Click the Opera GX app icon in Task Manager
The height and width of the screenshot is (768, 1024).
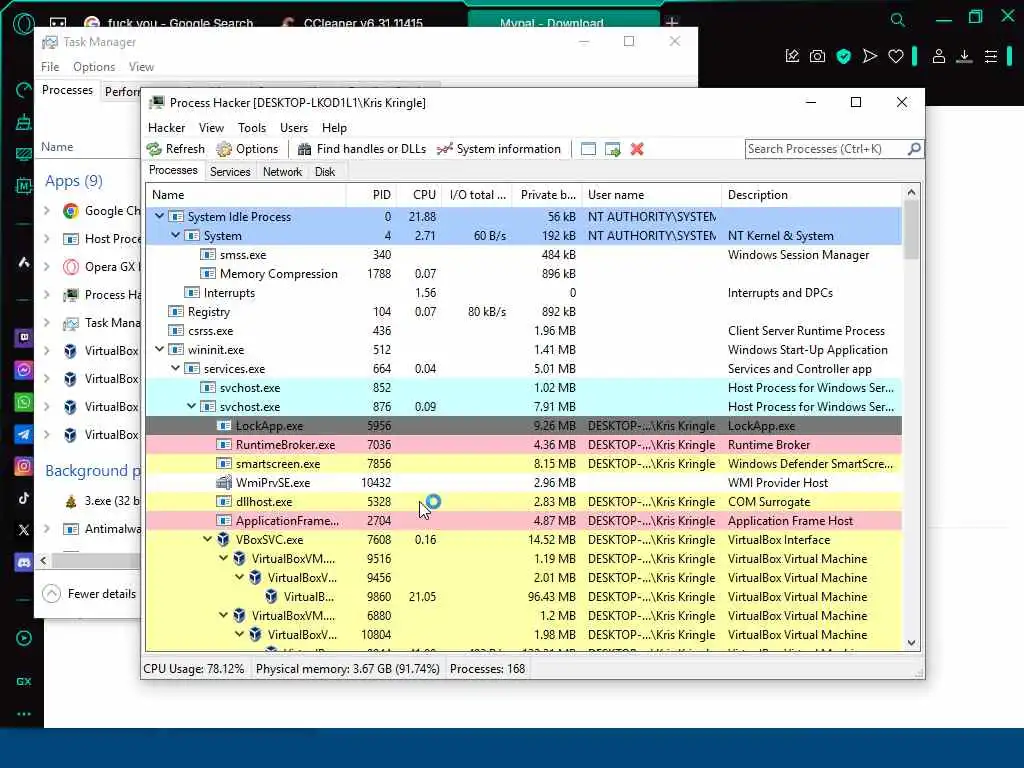[71, 266]
